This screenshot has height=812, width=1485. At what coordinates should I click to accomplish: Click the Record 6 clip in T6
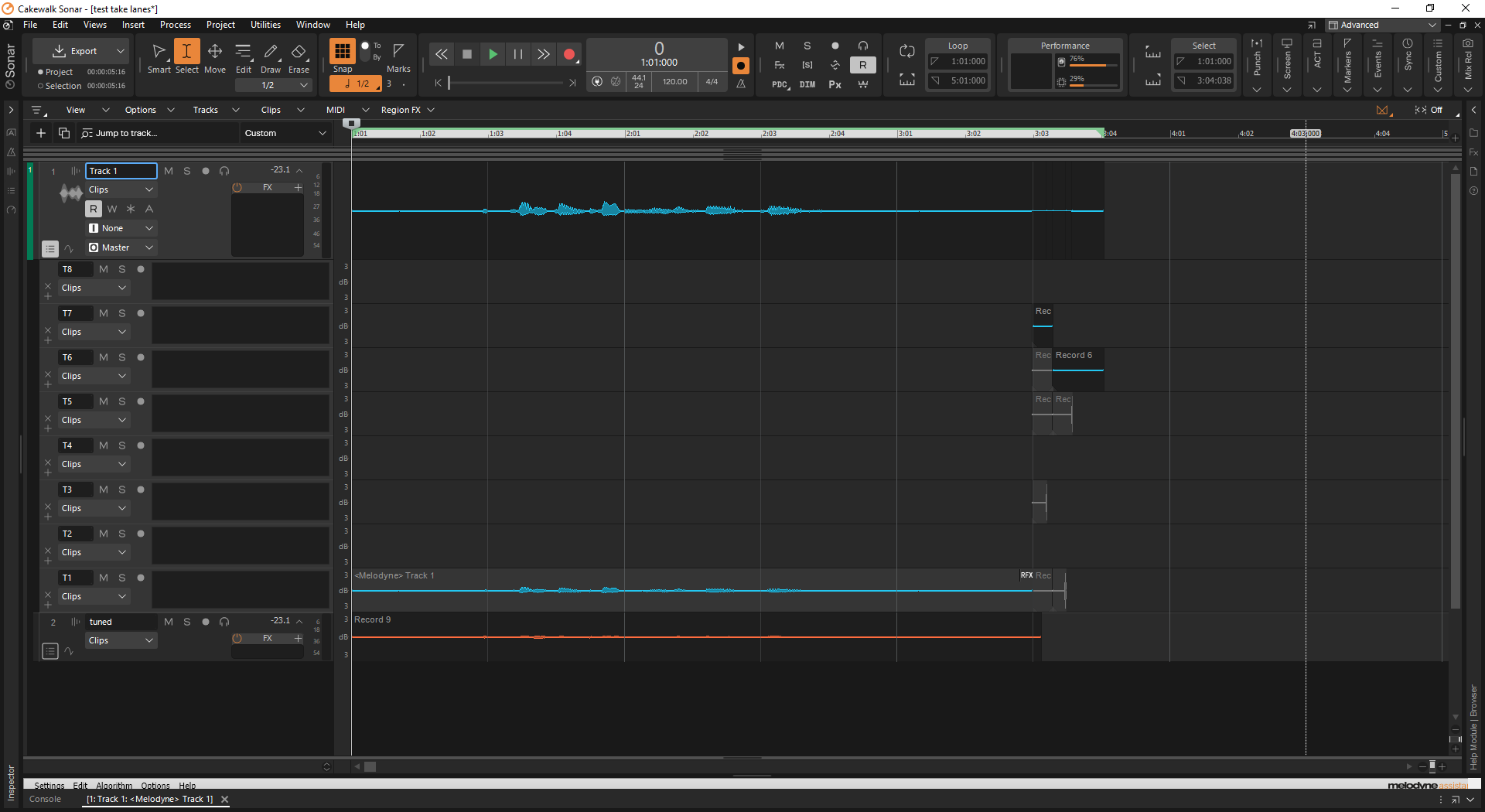coord(1077,370)
